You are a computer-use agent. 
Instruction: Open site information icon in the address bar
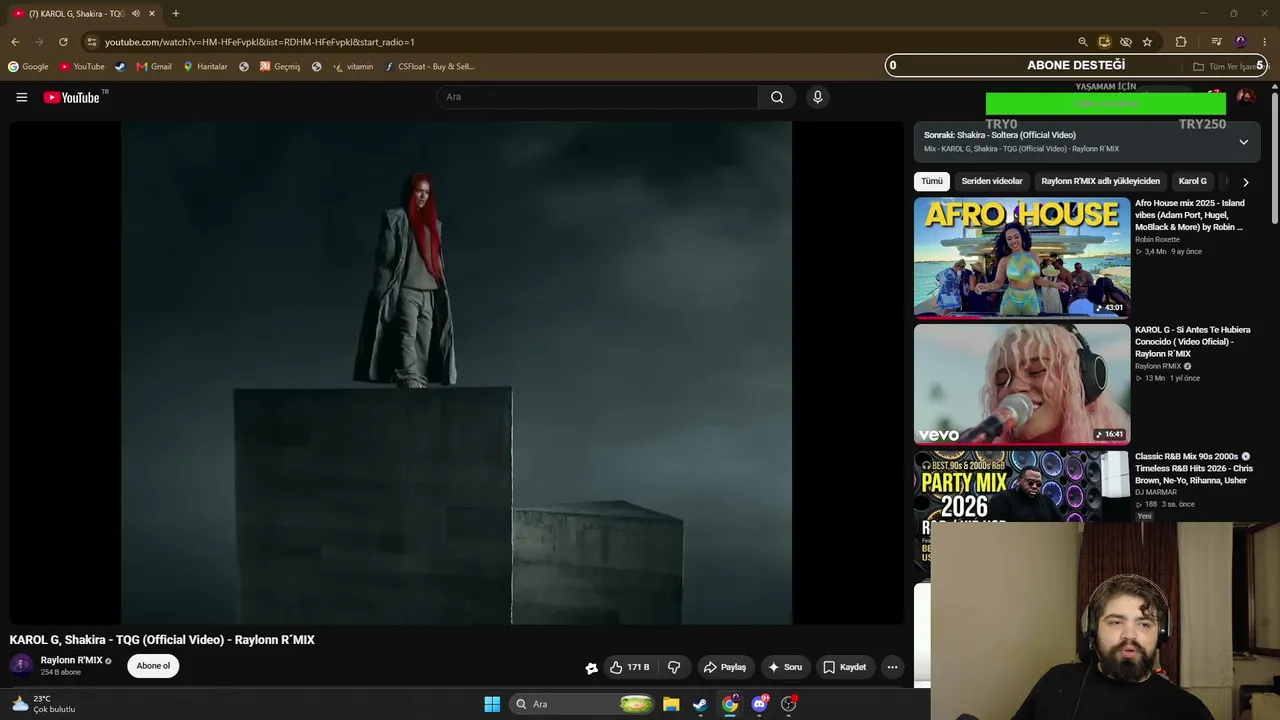point(92,42)
